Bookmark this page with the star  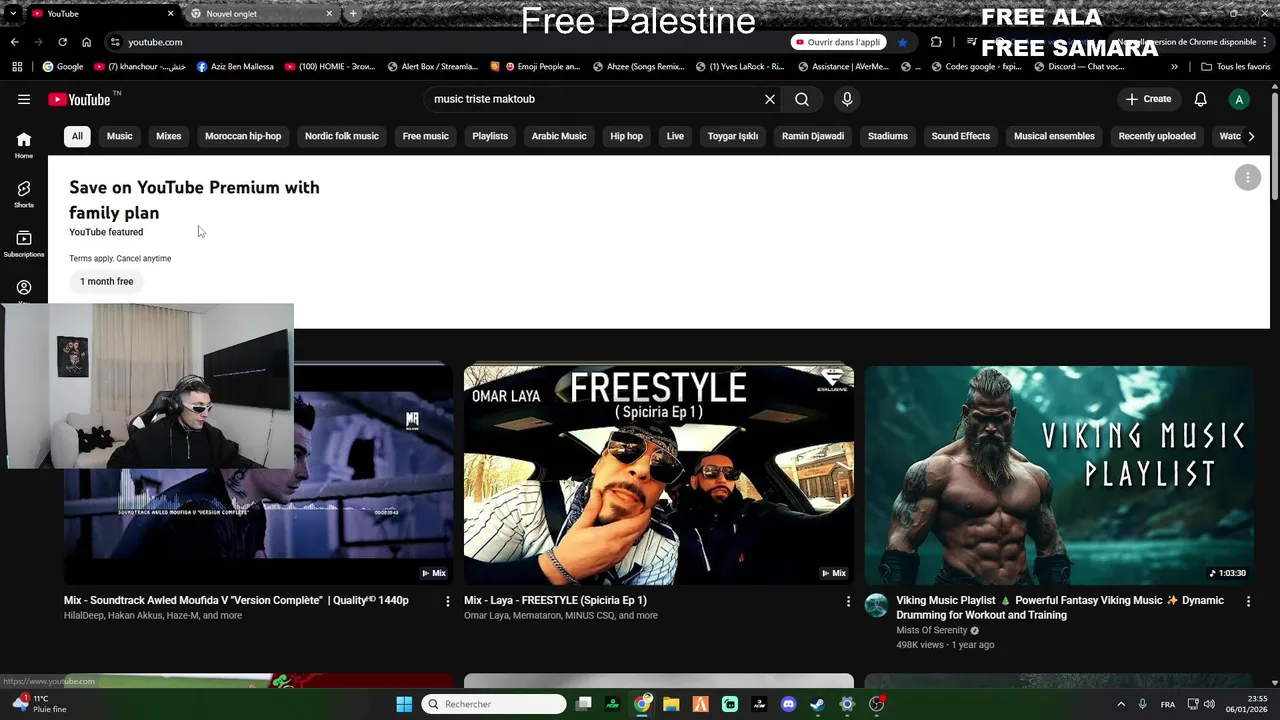coord(902,42)
